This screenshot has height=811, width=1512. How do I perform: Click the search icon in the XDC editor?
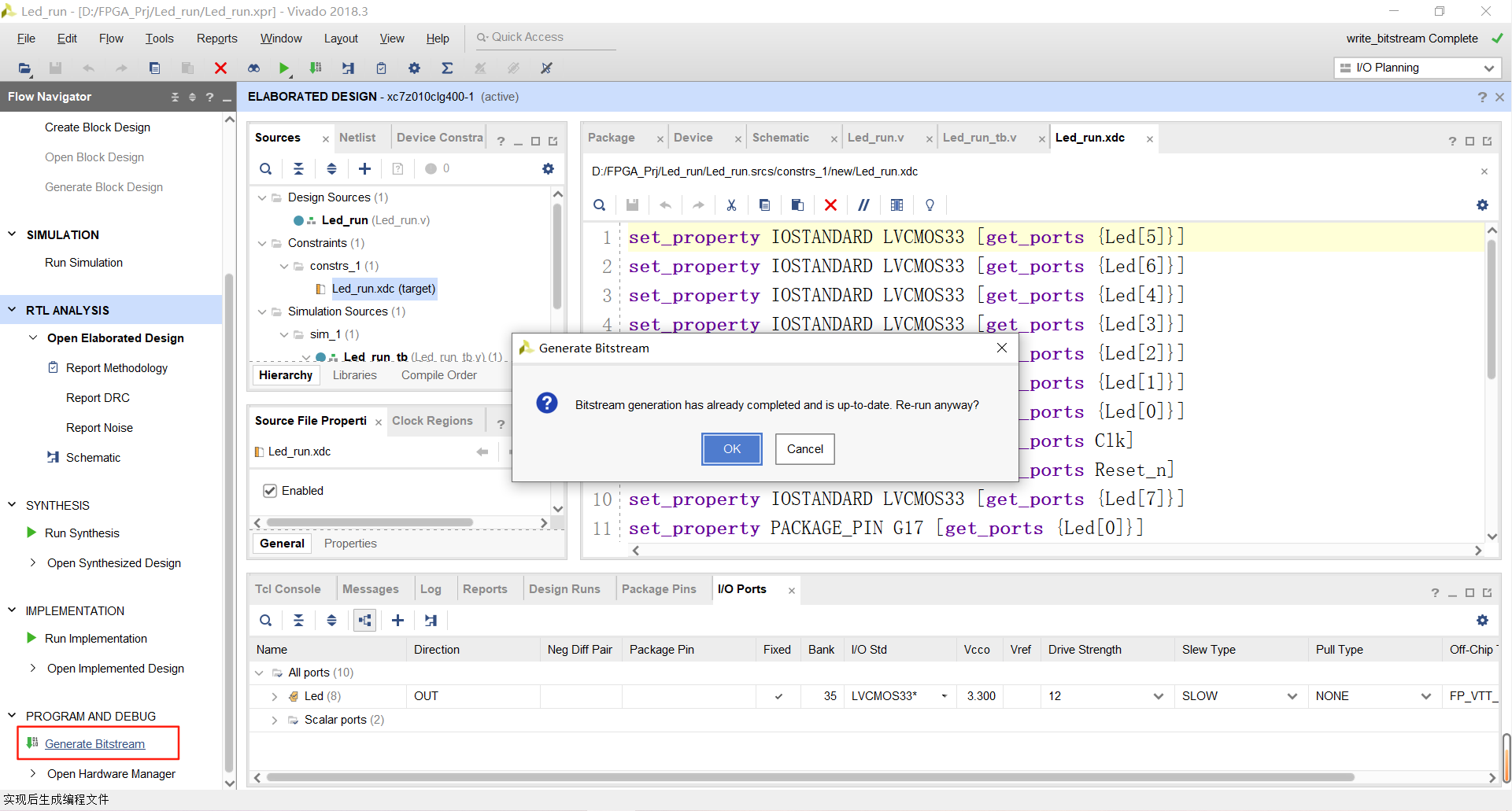pos(599,205)
